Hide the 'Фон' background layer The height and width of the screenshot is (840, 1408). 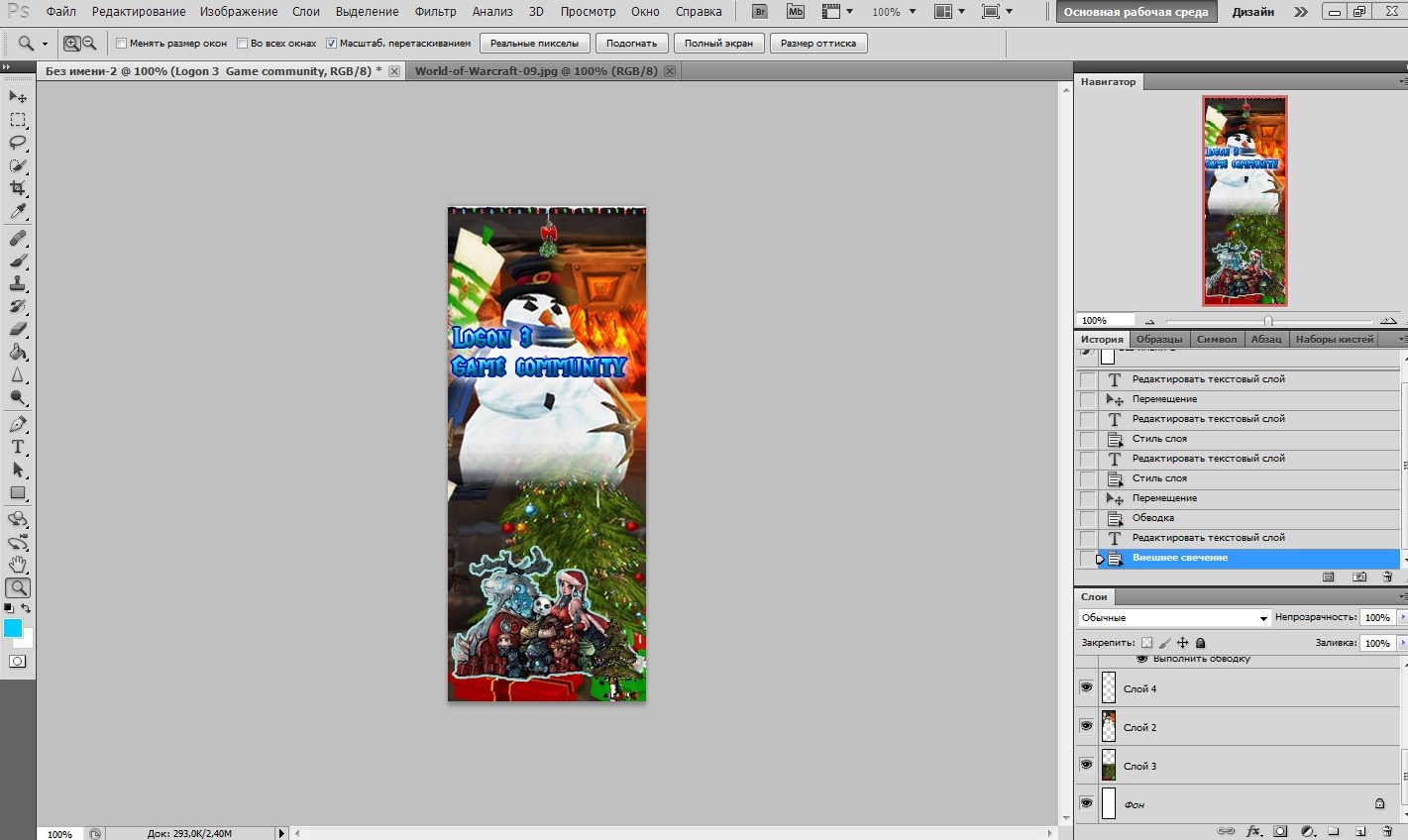(x=1087, y=803)
